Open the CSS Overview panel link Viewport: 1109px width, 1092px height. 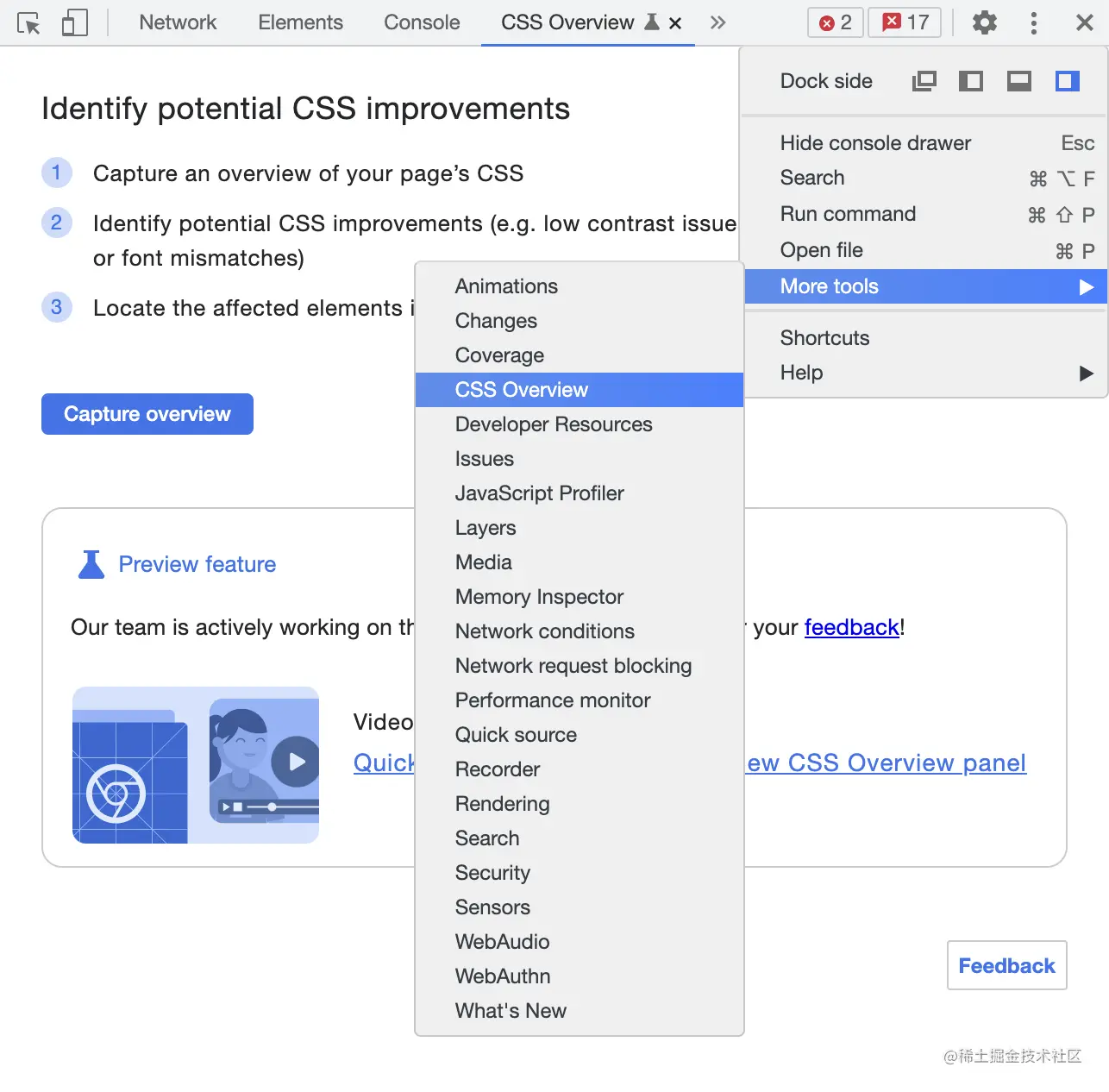[887, 763]
